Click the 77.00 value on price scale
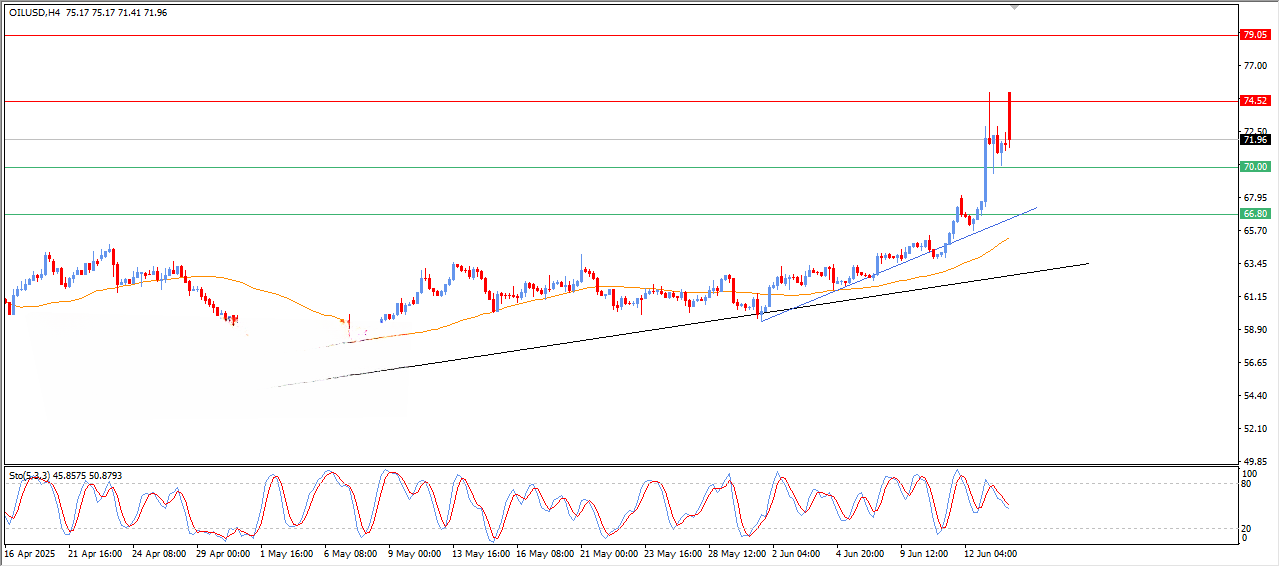 (x=1254, y=65)
